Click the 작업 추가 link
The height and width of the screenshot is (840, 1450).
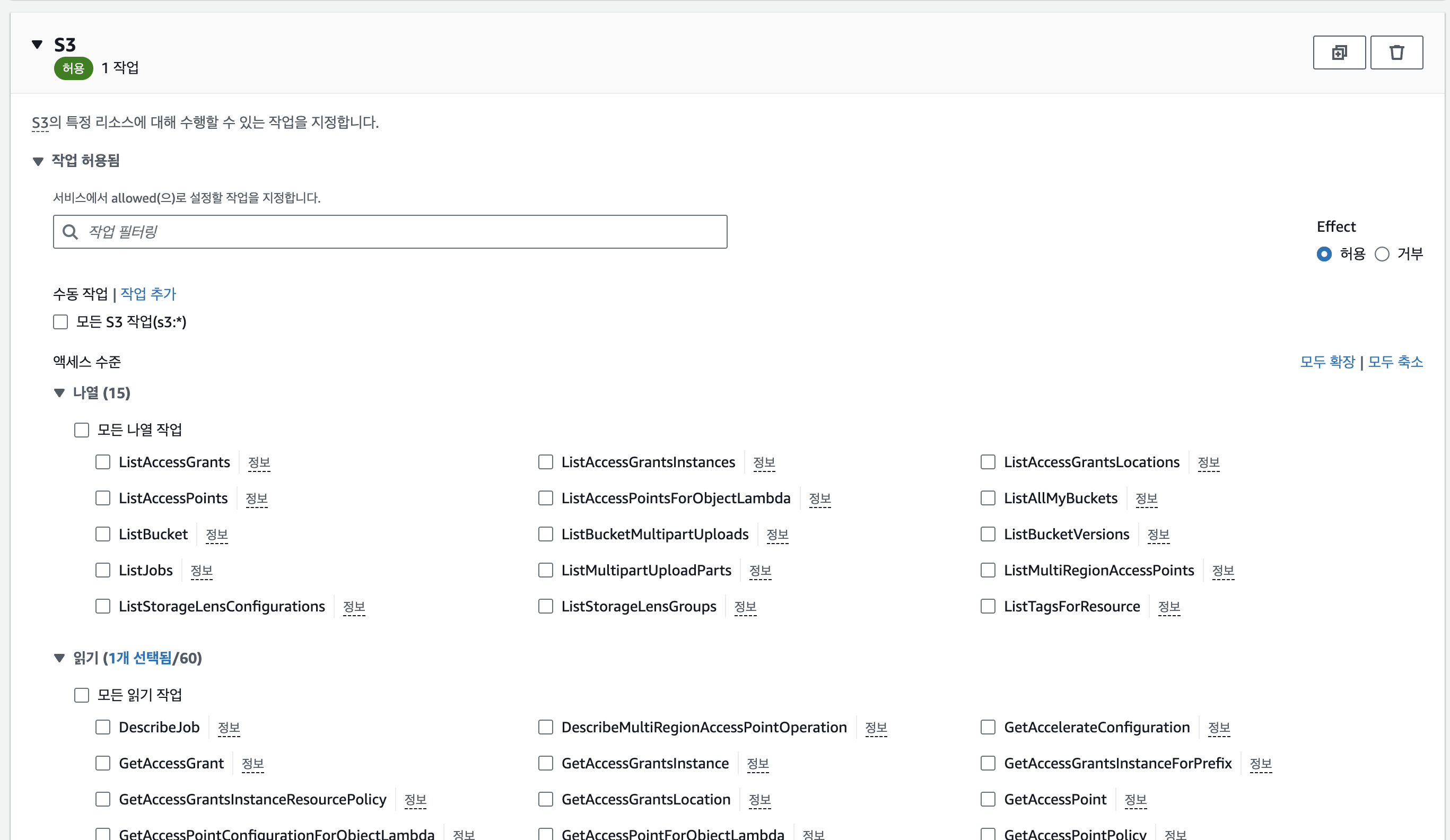[149, 294]
